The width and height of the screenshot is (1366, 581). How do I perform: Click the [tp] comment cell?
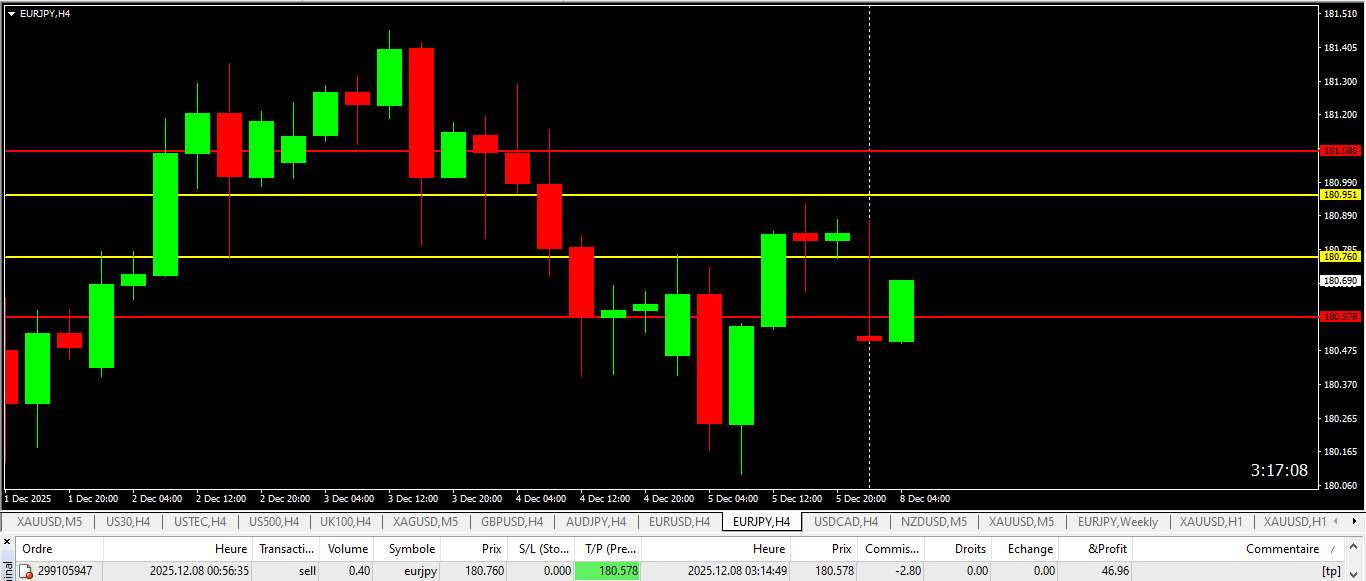1331,571
